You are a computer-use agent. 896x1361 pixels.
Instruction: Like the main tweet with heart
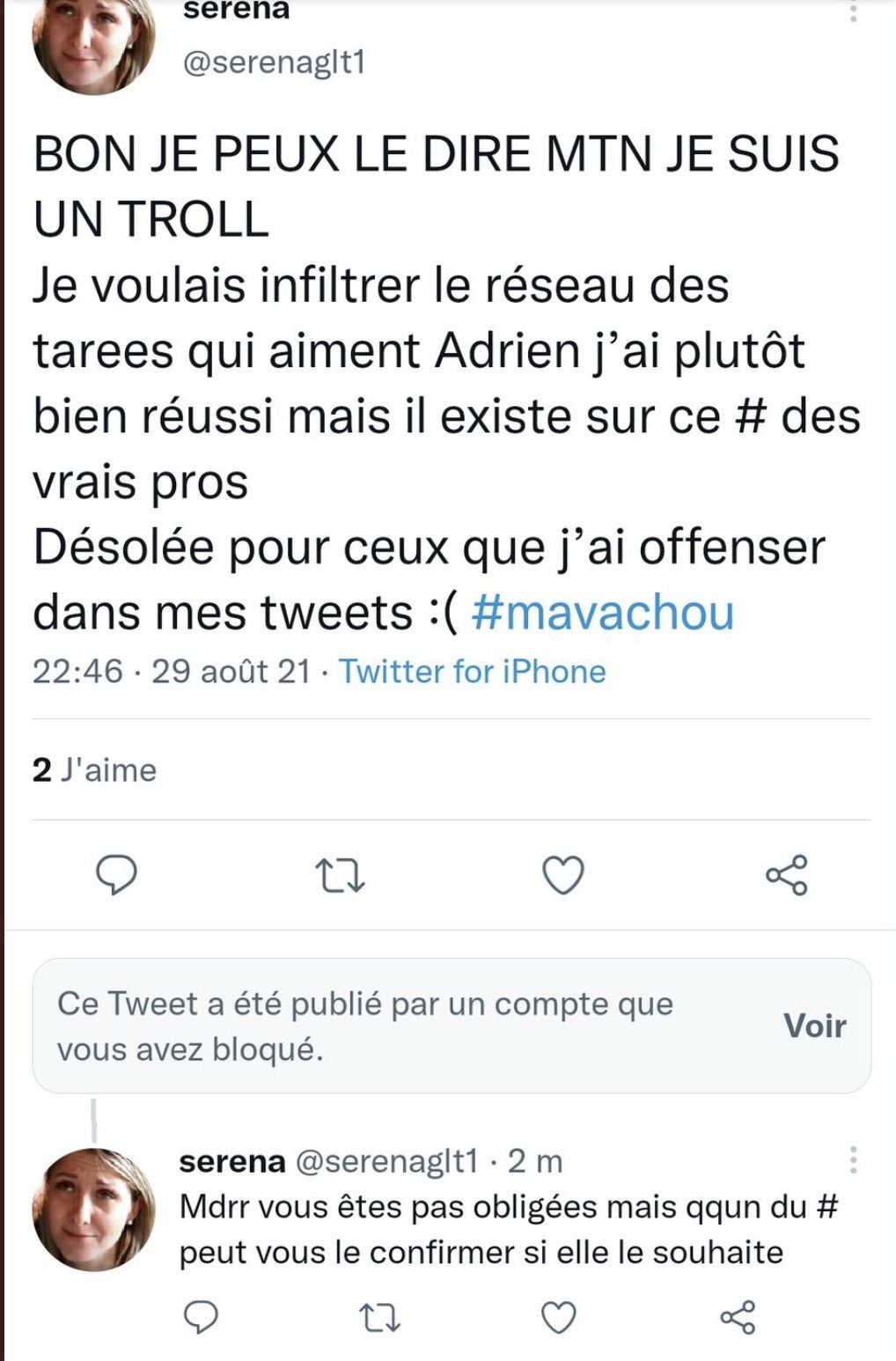[x=562, y=876]
